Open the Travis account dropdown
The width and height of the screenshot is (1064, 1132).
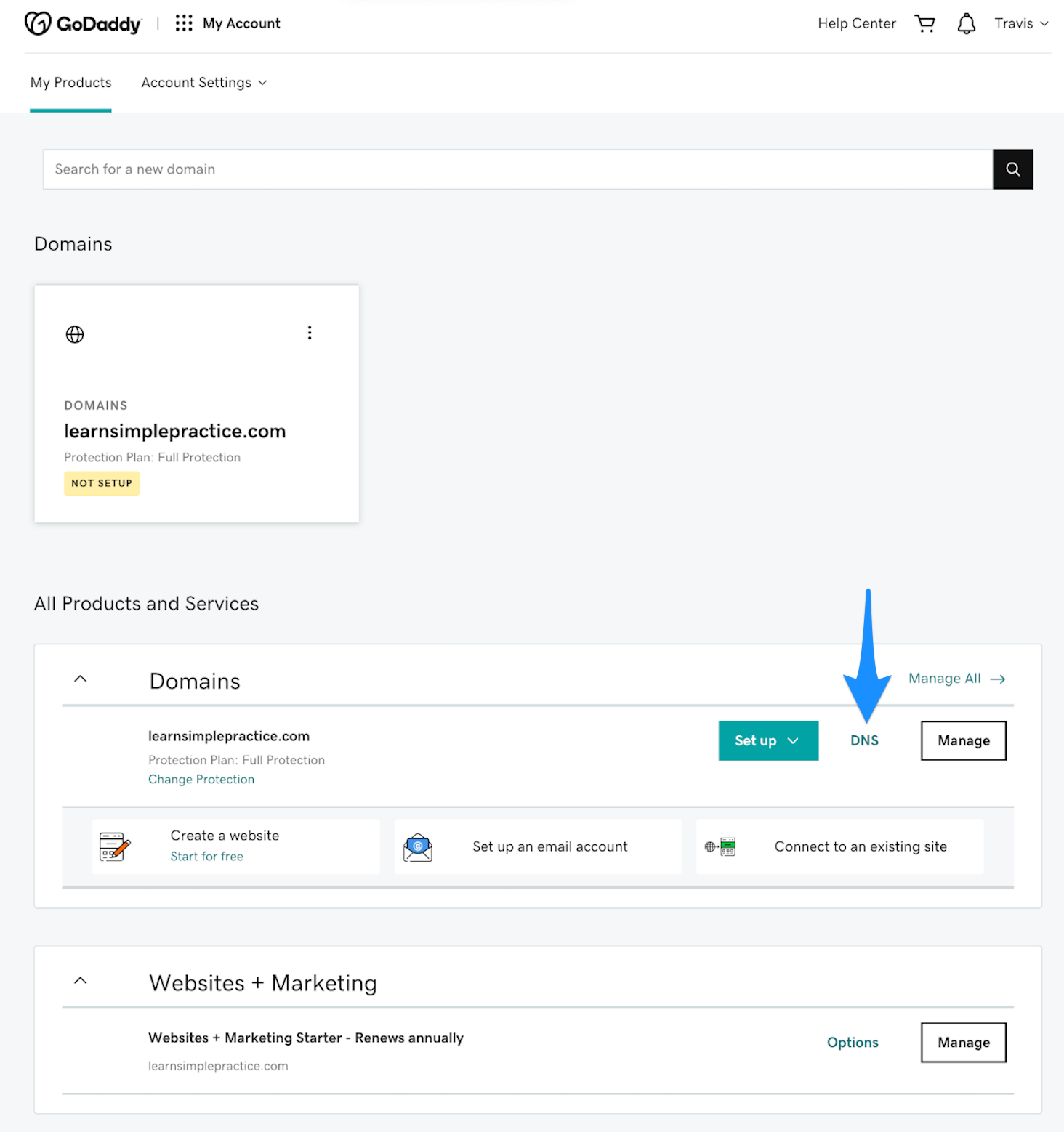[x=1021, y=23]
